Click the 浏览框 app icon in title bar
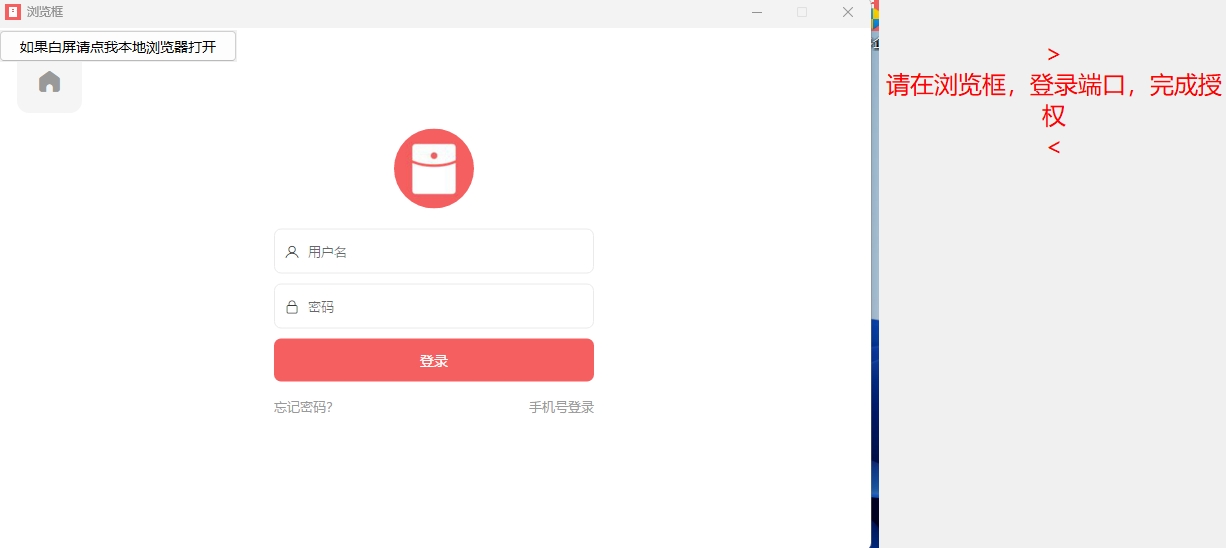The width and height of the screenshot is (1226, 548). [13, 12]
